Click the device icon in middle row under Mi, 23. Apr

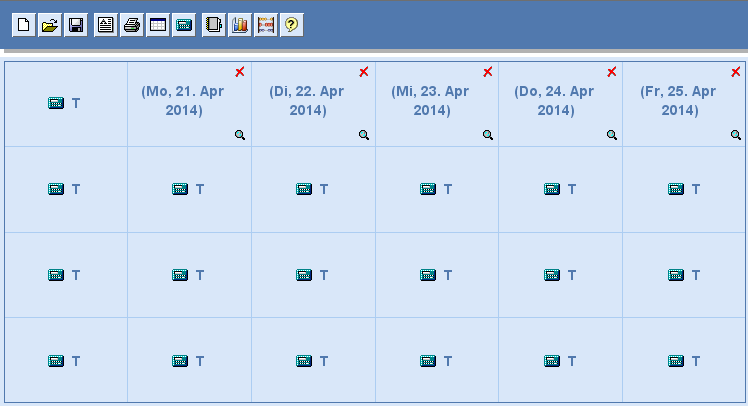point(428,275)
